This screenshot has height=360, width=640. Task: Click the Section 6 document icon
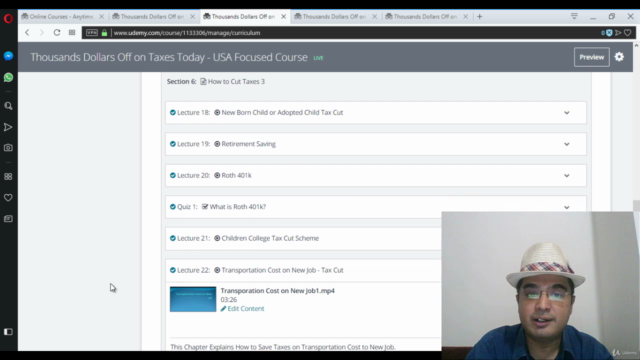coord(203,82)
